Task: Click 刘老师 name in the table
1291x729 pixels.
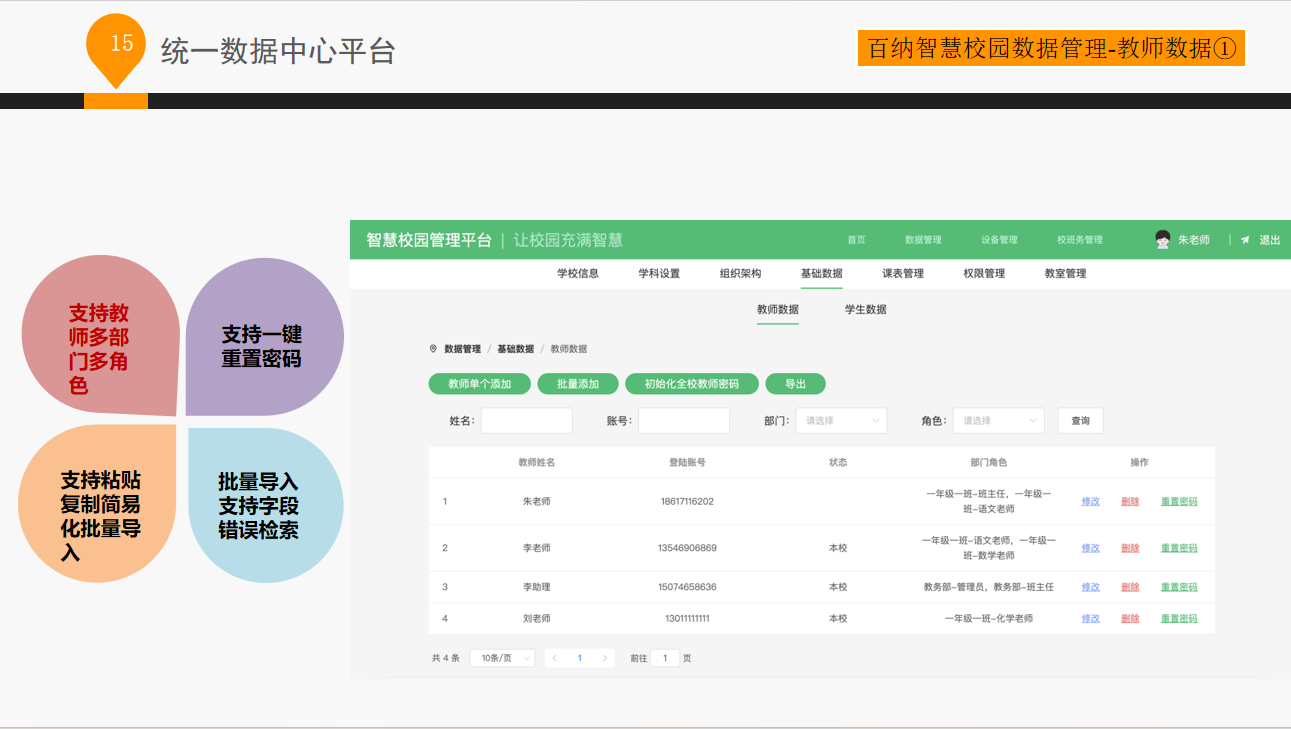Action: (x=536, y=619)
